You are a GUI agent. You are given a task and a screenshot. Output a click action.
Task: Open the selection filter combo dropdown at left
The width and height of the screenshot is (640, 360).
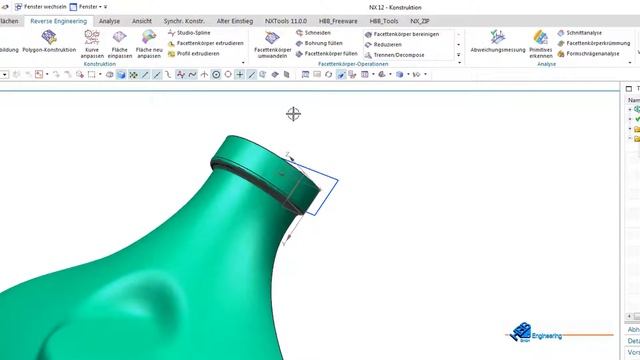pos(4,74)
